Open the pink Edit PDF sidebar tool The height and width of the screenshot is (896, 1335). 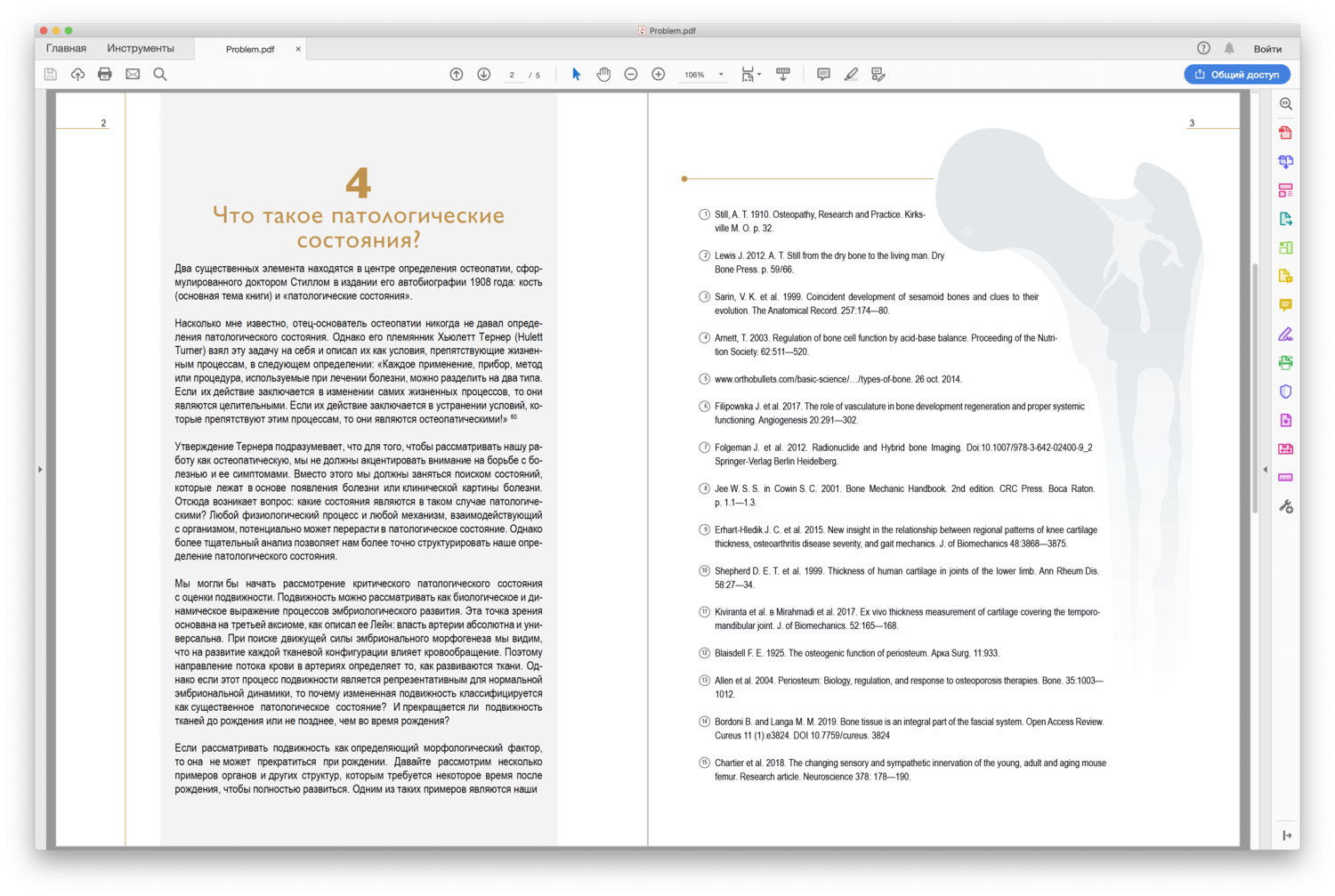(1286, 190)
